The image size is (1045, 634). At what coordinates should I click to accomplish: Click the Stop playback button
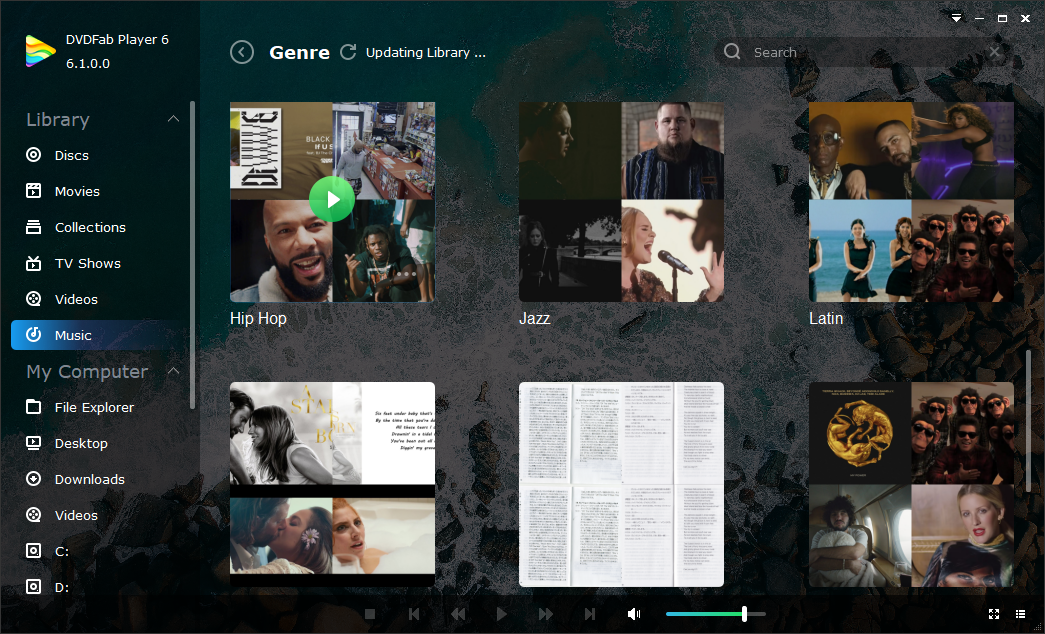pos(370,614)
